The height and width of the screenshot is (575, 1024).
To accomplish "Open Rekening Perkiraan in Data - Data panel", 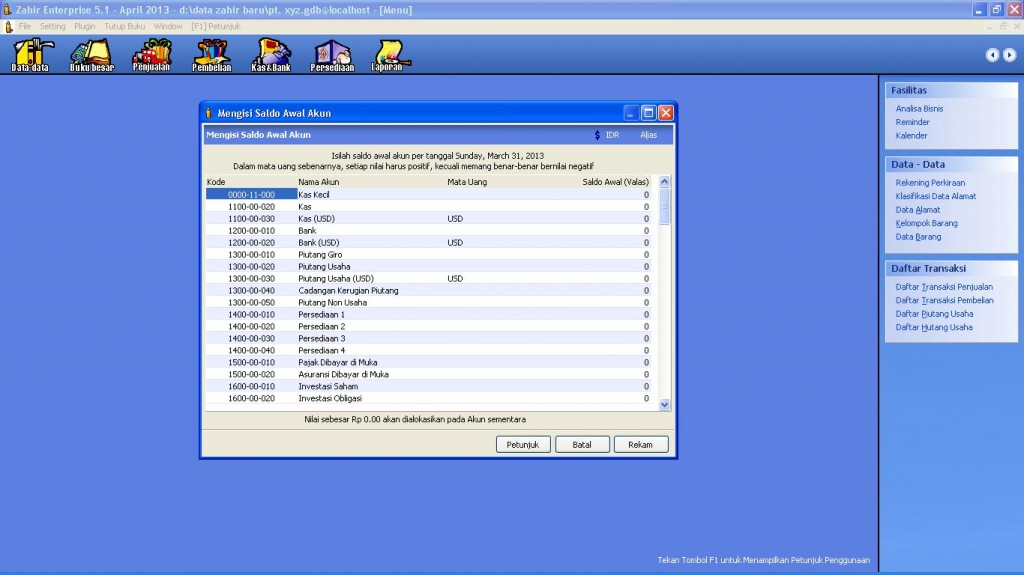I will (930, 183).
